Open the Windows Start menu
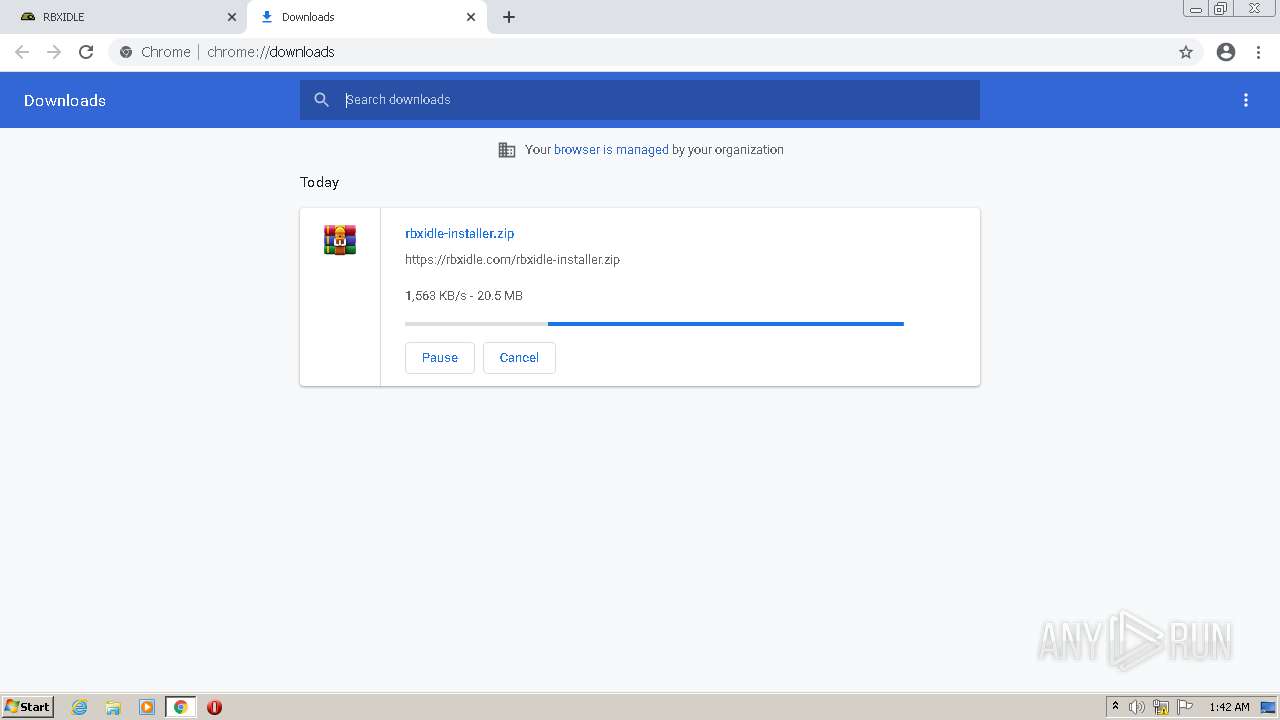 [28, 707]
